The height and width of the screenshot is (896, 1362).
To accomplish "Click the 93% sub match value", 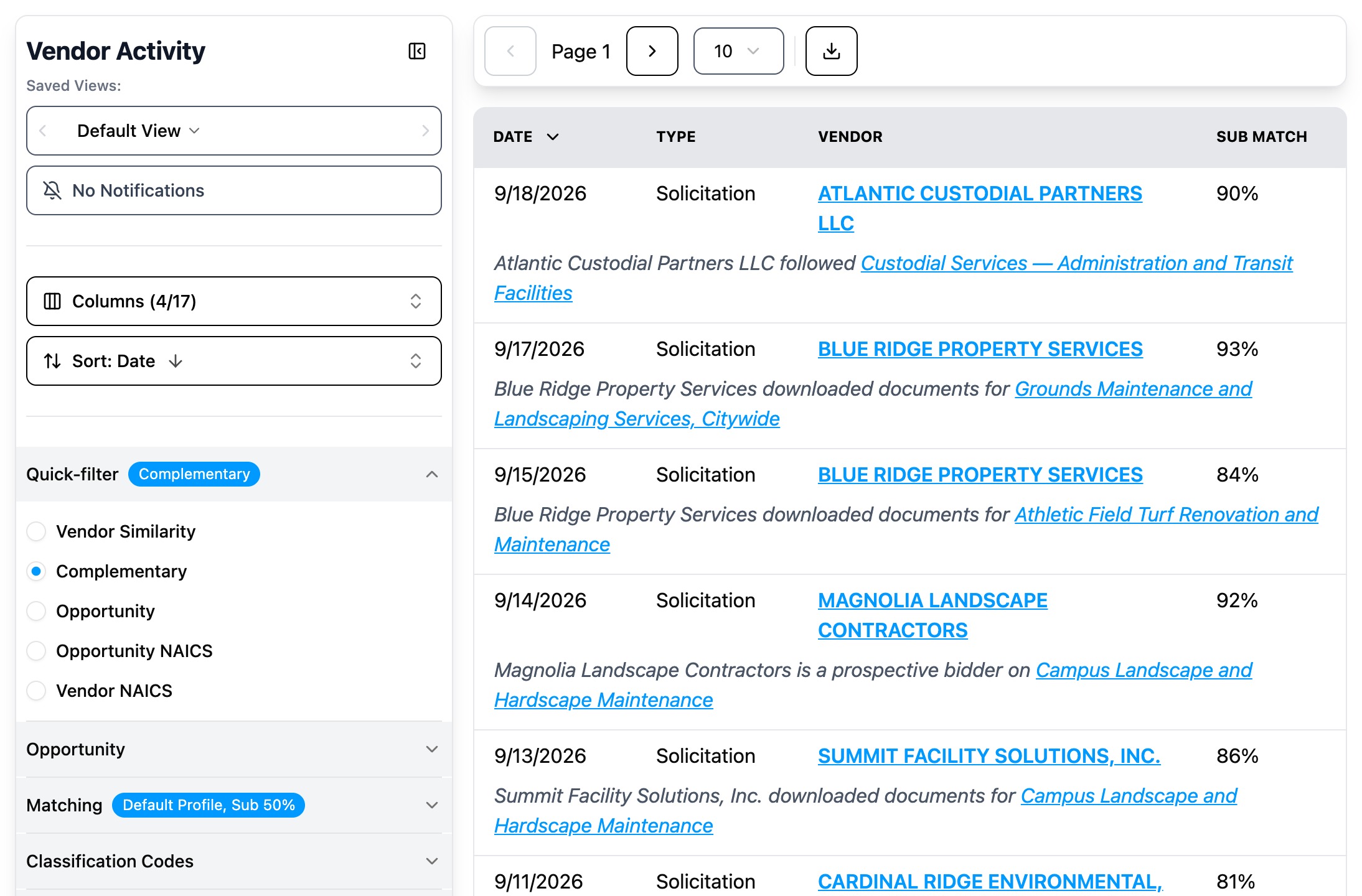I will (x=1238, y=349).
